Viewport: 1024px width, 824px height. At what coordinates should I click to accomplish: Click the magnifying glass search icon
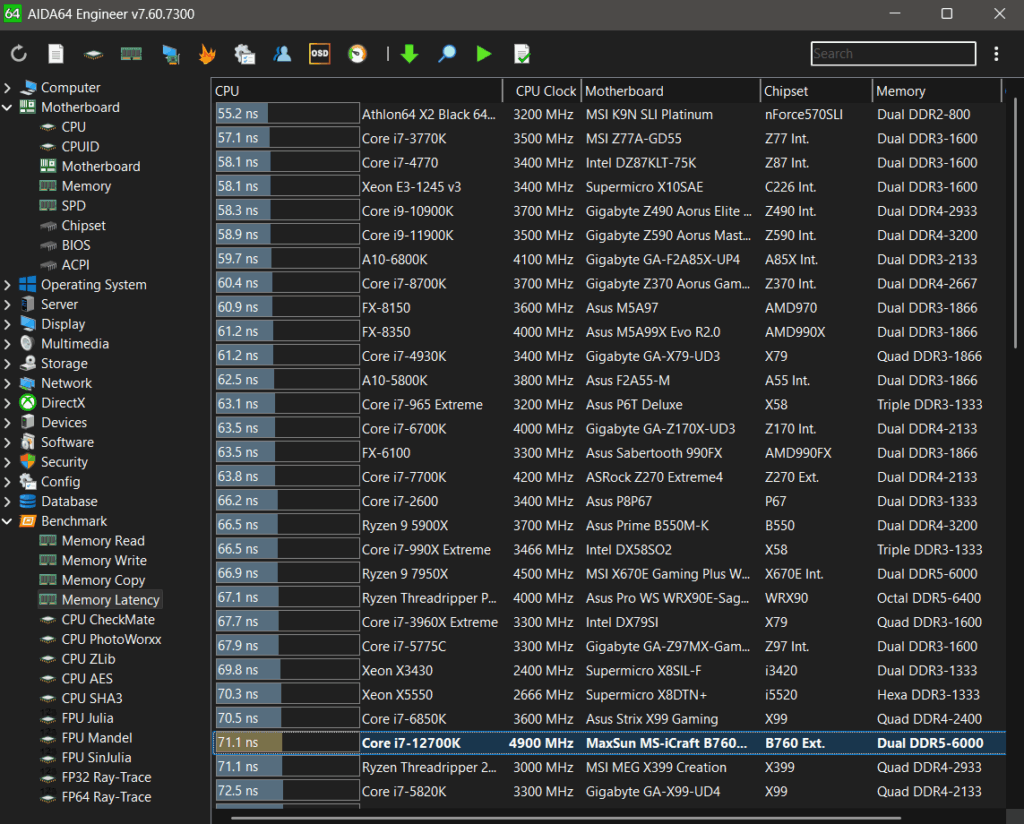(447, 54)
